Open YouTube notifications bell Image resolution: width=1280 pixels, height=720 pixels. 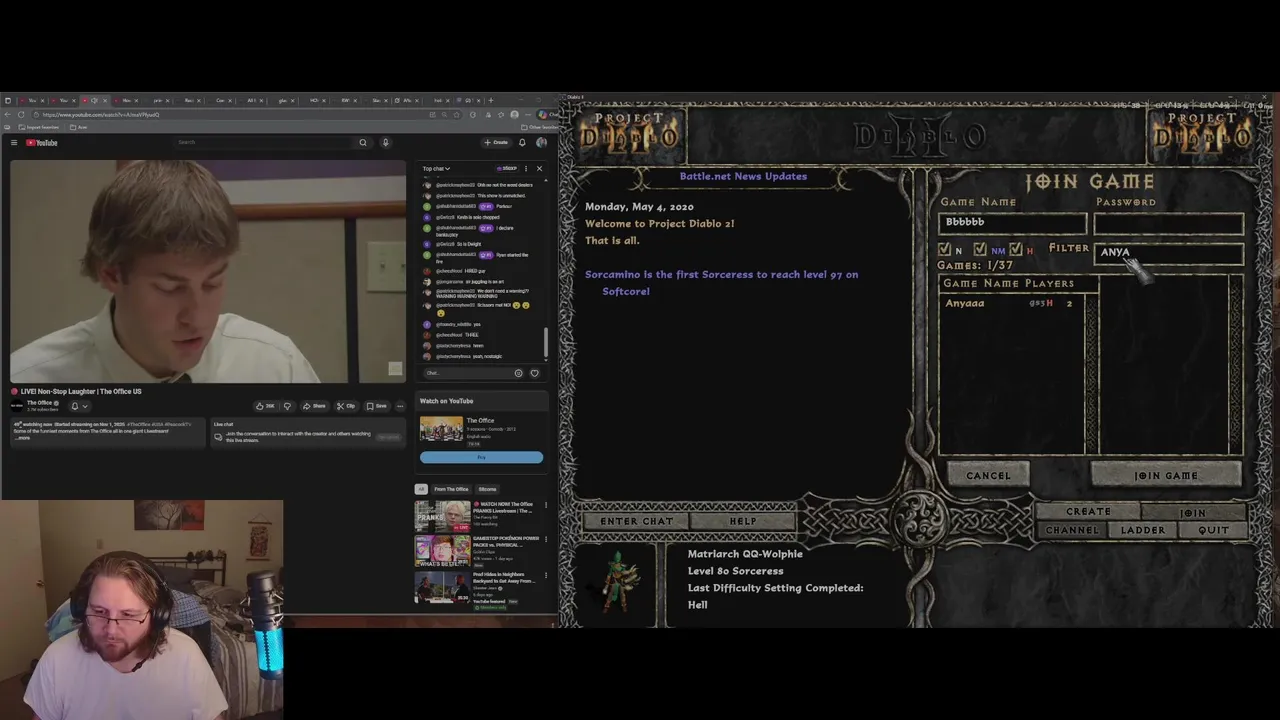point(522,142)
